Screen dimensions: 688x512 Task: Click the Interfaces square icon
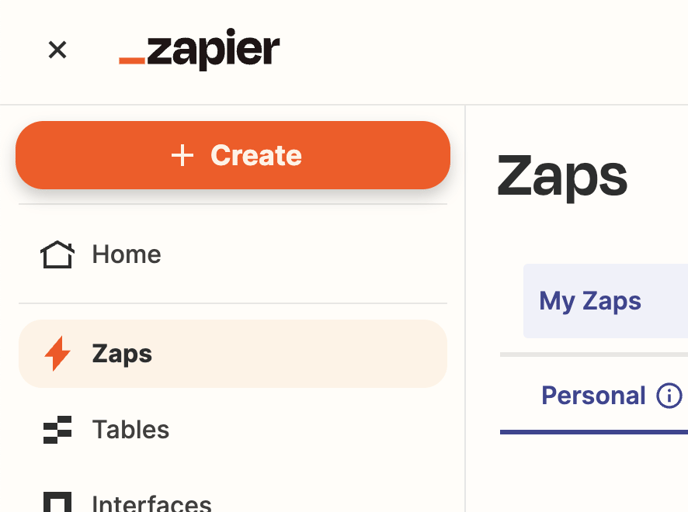click(57, 502)
